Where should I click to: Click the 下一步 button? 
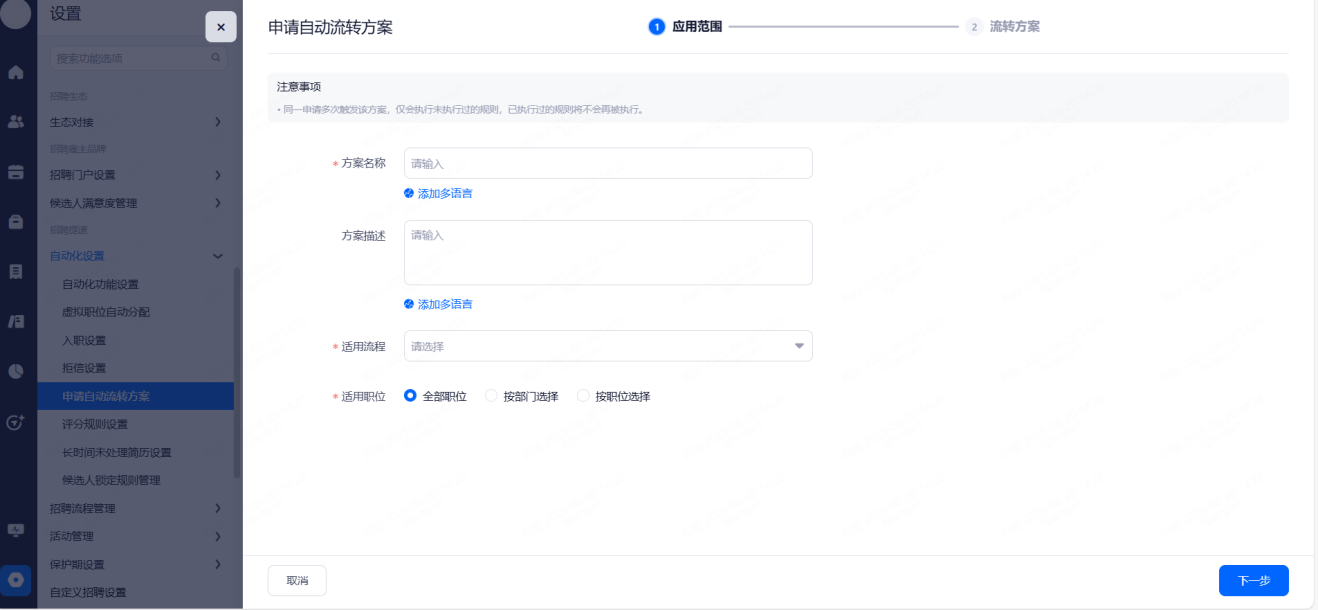pos(1253,580)
